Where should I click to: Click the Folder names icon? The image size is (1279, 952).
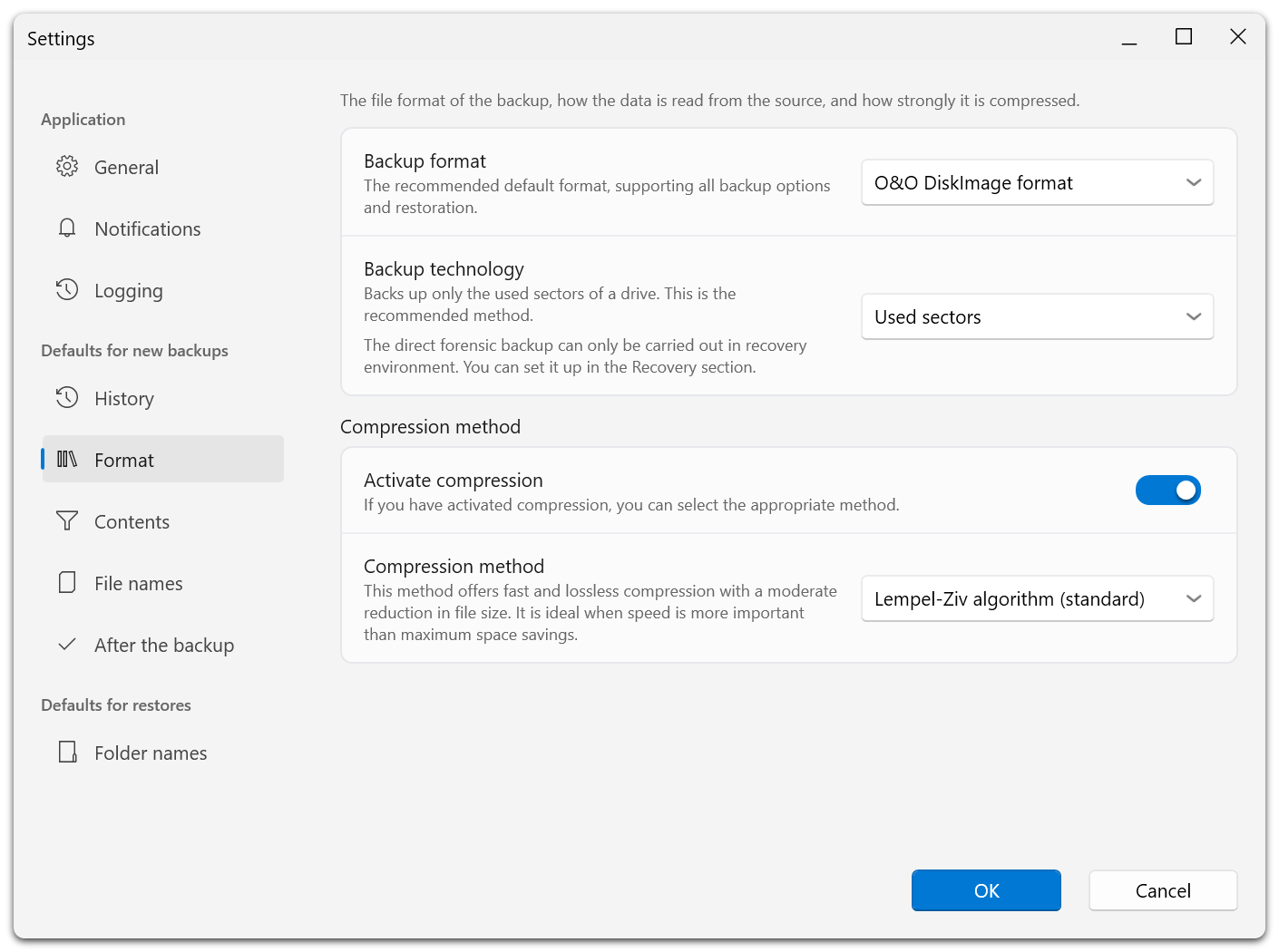[67, 752]
